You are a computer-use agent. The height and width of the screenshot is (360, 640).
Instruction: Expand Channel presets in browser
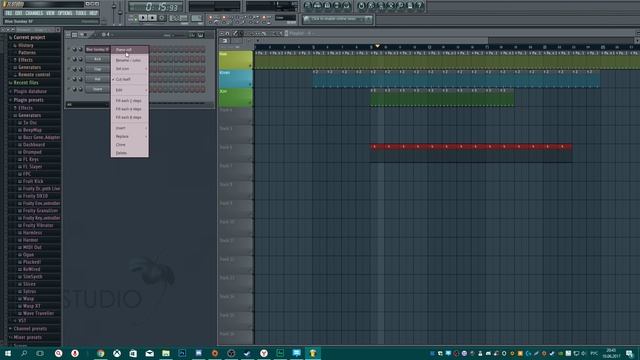(30, 329)
